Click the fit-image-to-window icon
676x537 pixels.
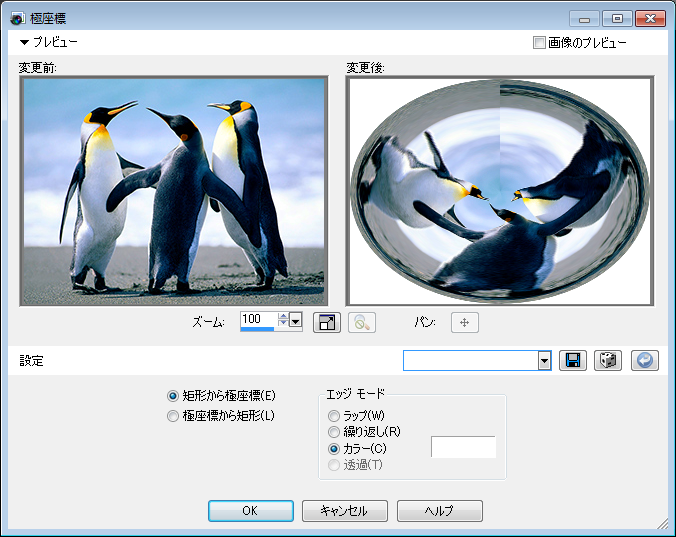[327, 322]
